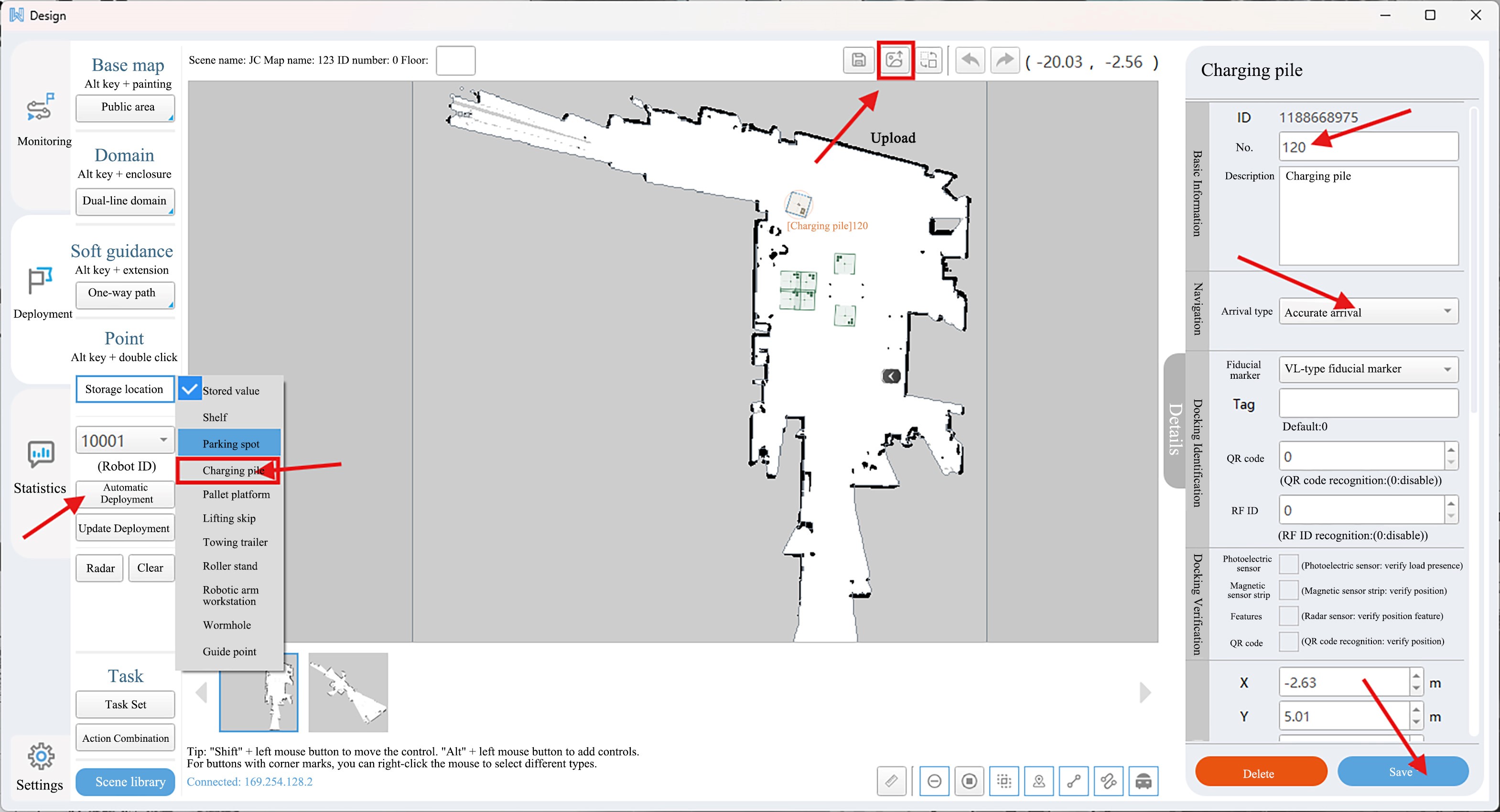Click the map location pin icon
Image resolution: width=1500 pixels, height=812 pixels.
pyautogui.click(x=1039, y=780)
